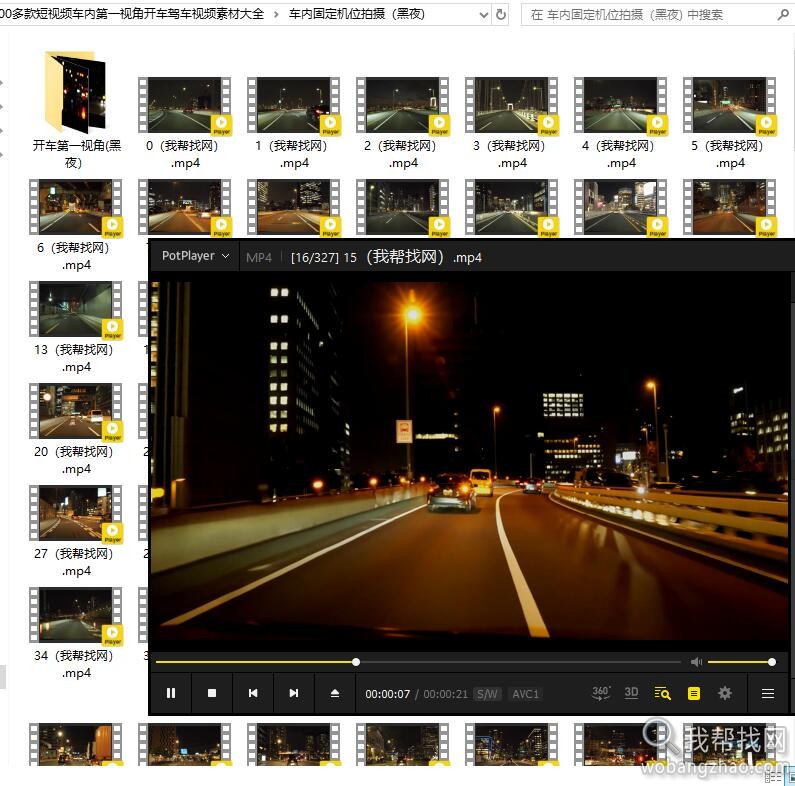The width and height of the screenshot is (795, 786).
Task: Click the search magnifier icon
Action: [x=783, y=15]
